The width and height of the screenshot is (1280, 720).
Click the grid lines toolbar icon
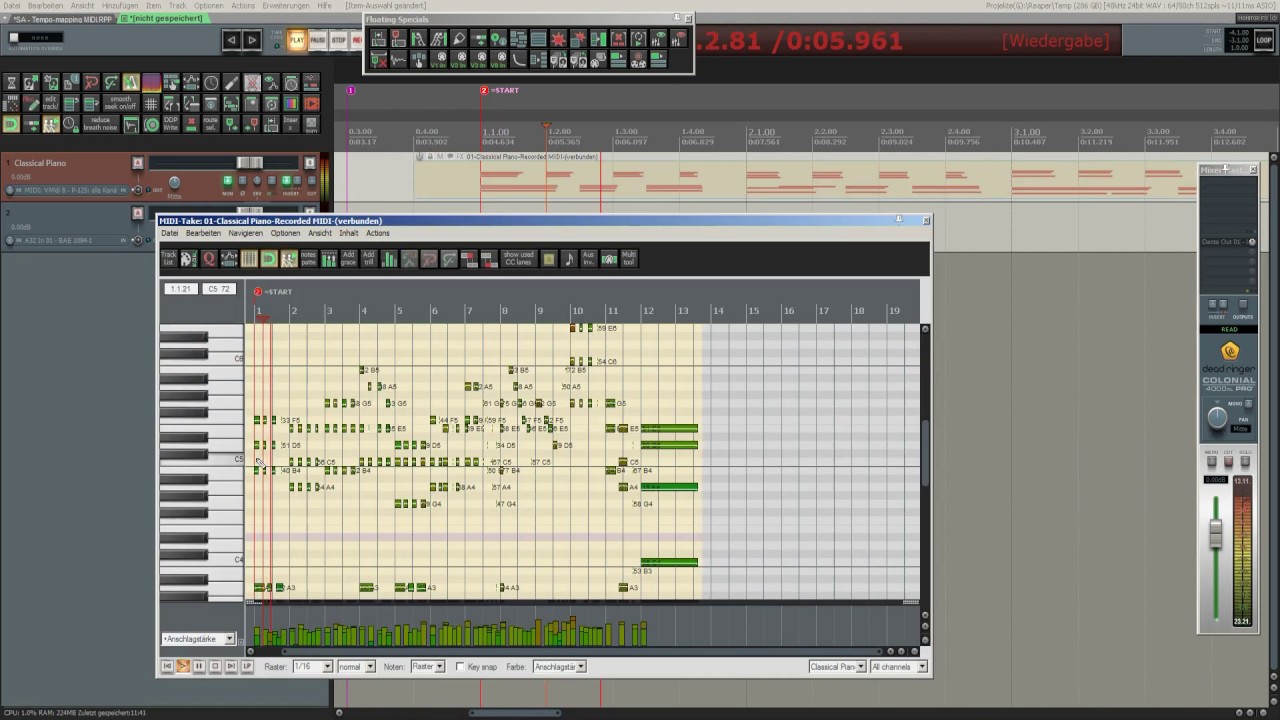click(x=151, y=103)
